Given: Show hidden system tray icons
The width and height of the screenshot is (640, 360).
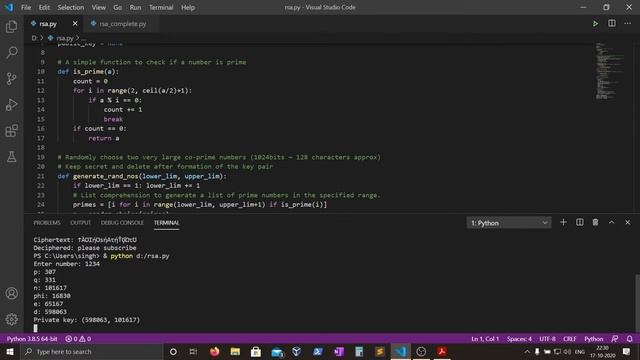Looking at the screenshot, I should (527, 351).
